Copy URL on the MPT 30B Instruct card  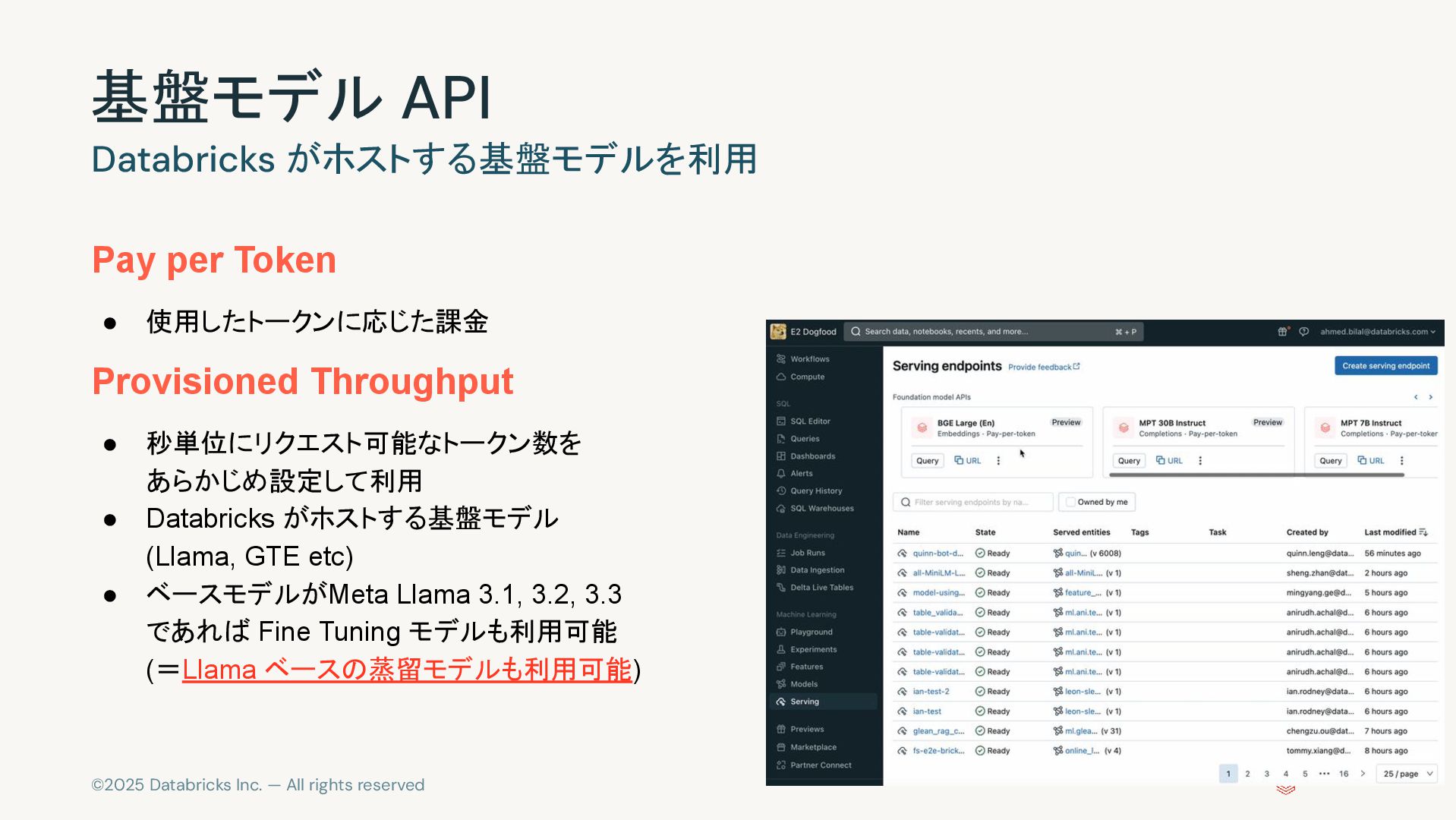point(1169,461)
